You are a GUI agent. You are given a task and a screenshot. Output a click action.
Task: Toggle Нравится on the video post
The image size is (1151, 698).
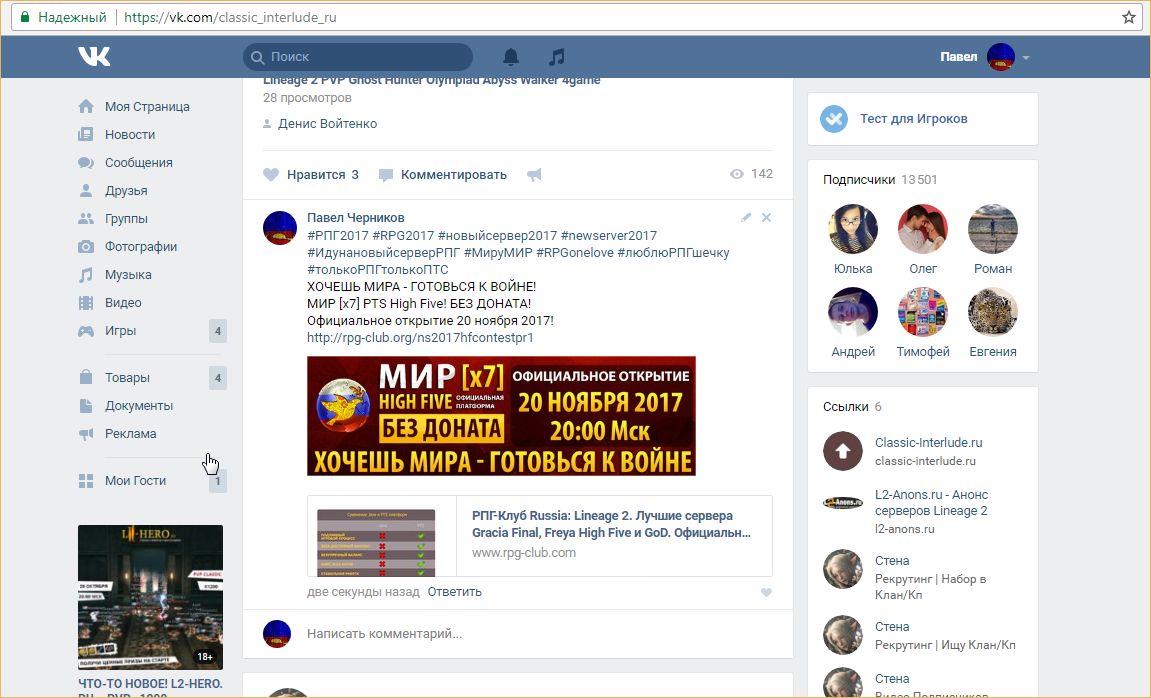pyautogui.click(x=311, y=174)
